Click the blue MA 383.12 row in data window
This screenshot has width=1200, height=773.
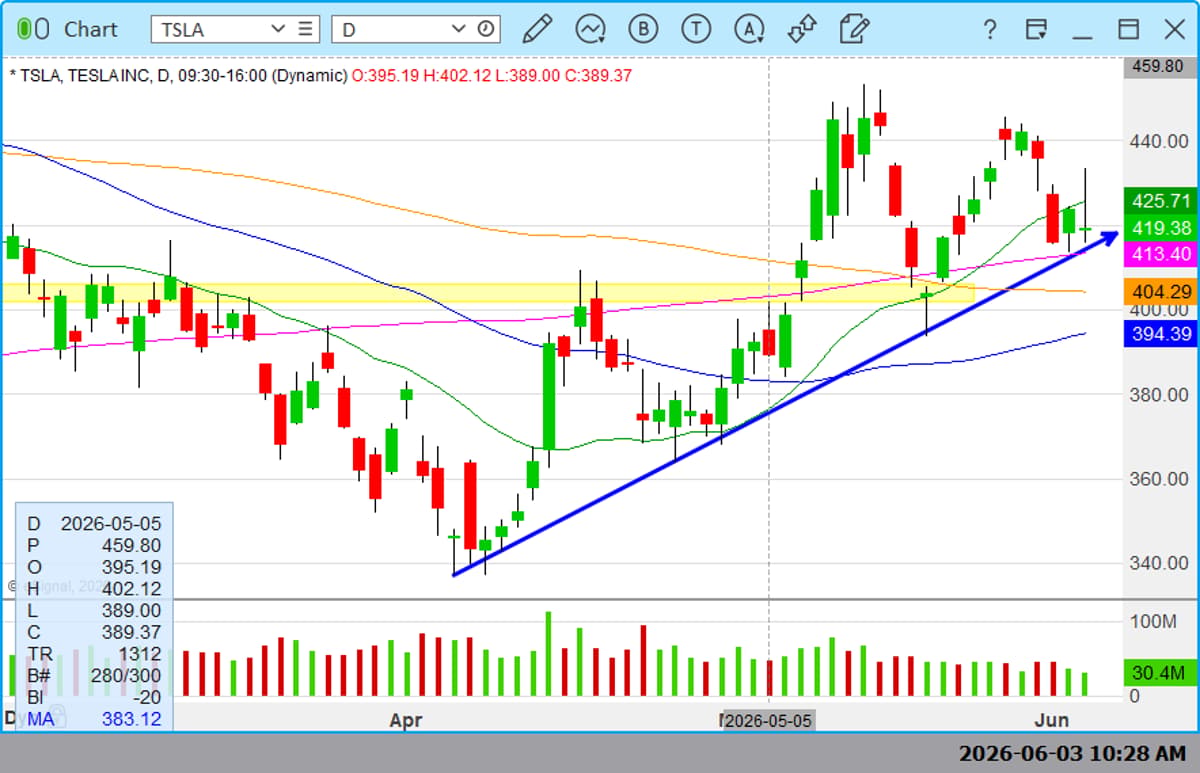tap(93, 719)
